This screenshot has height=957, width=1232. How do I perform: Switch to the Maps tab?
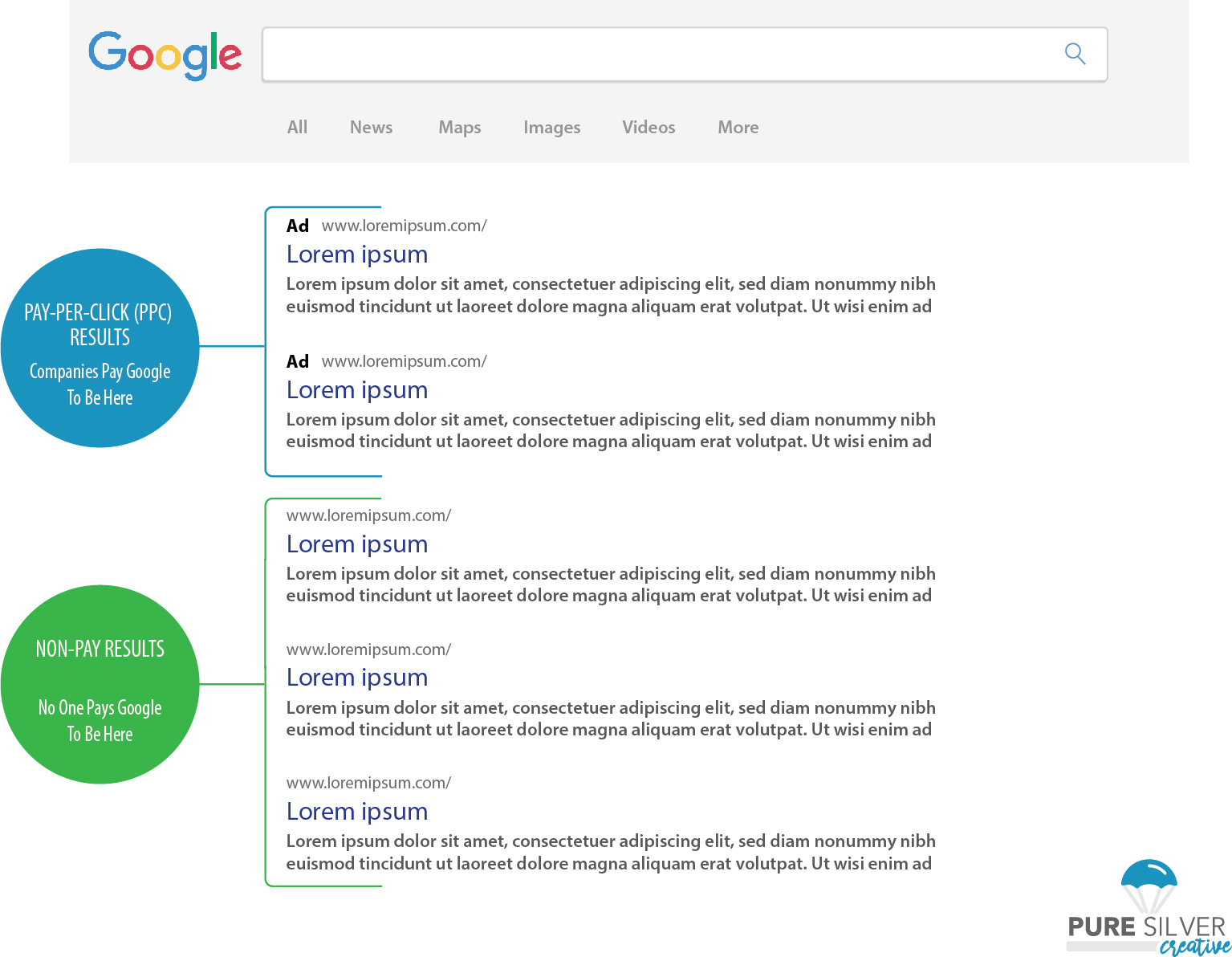tap(459, 127)
